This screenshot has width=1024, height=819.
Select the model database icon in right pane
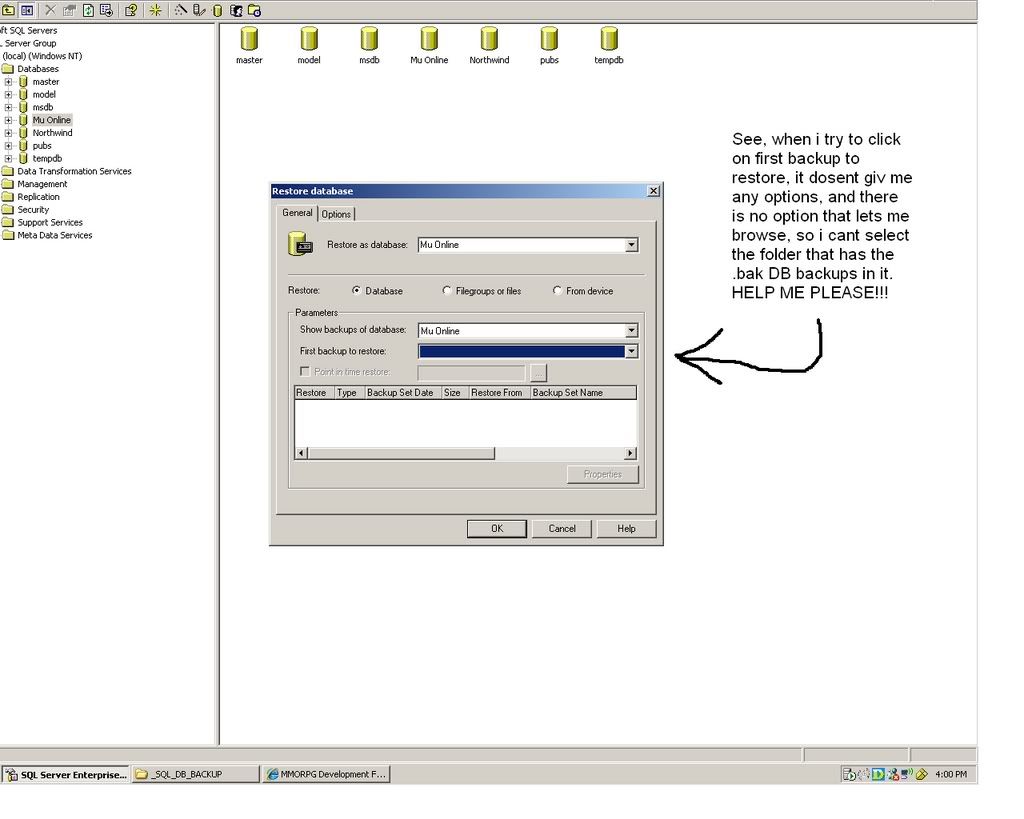click(309, 39)
